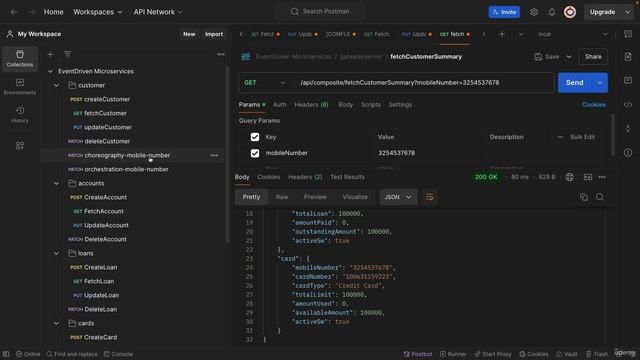
Task: Open the Collections sidebar panel
Action: point(20,58)
